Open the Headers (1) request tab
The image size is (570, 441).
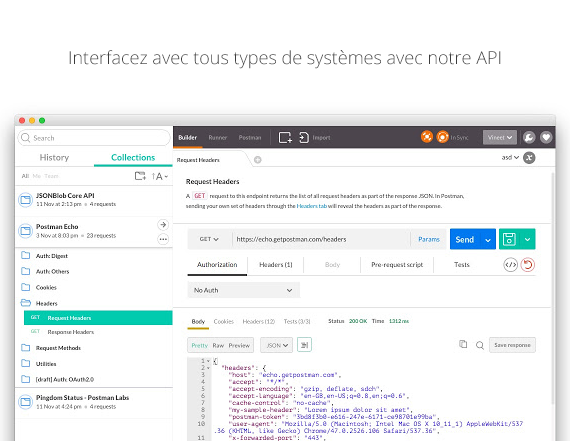[x=276, y=265]
